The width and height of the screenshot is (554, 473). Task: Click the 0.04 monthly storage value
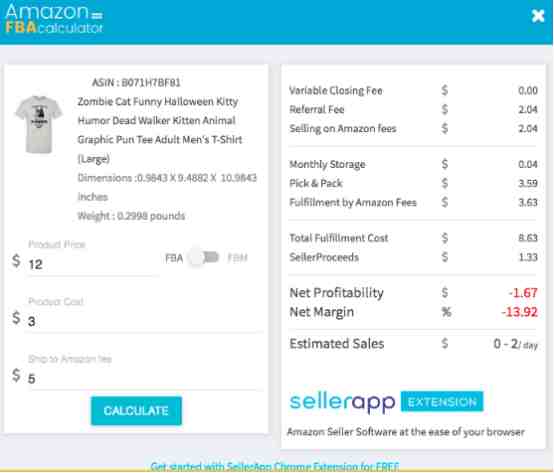click(528, 164)
